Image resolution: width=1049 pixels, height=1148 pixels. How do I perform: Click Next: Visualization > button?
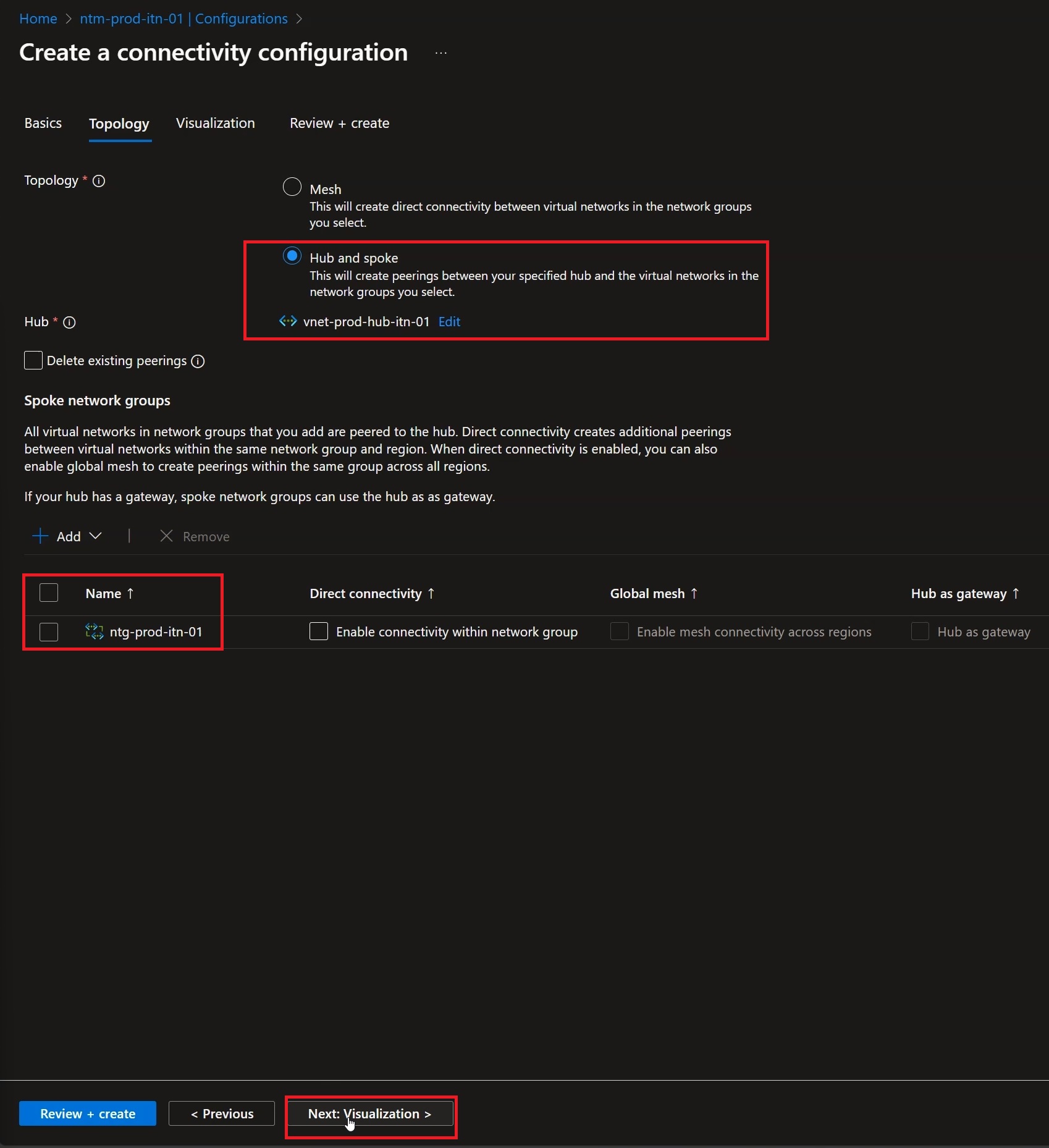(x=370, y=1113)
